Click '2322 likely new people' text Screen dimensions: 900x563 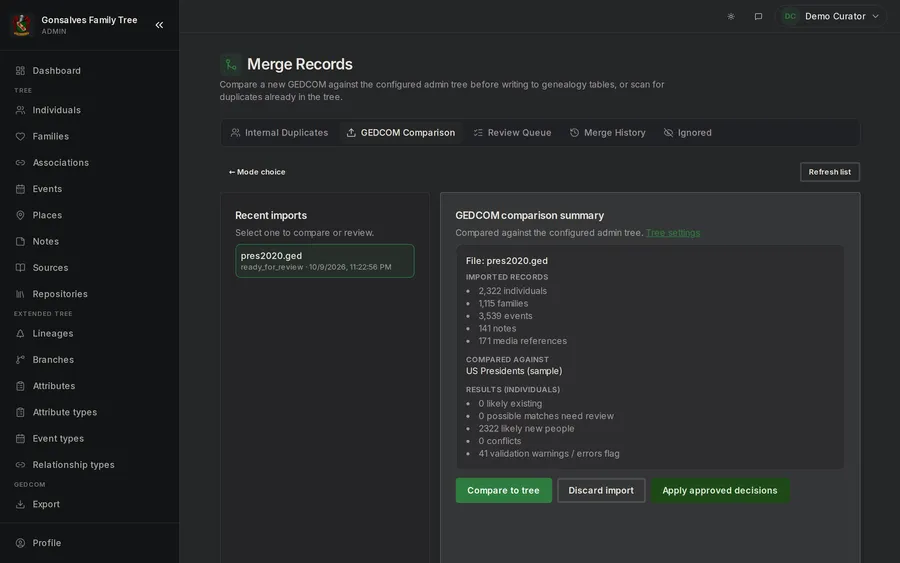[x=526, y=429]
